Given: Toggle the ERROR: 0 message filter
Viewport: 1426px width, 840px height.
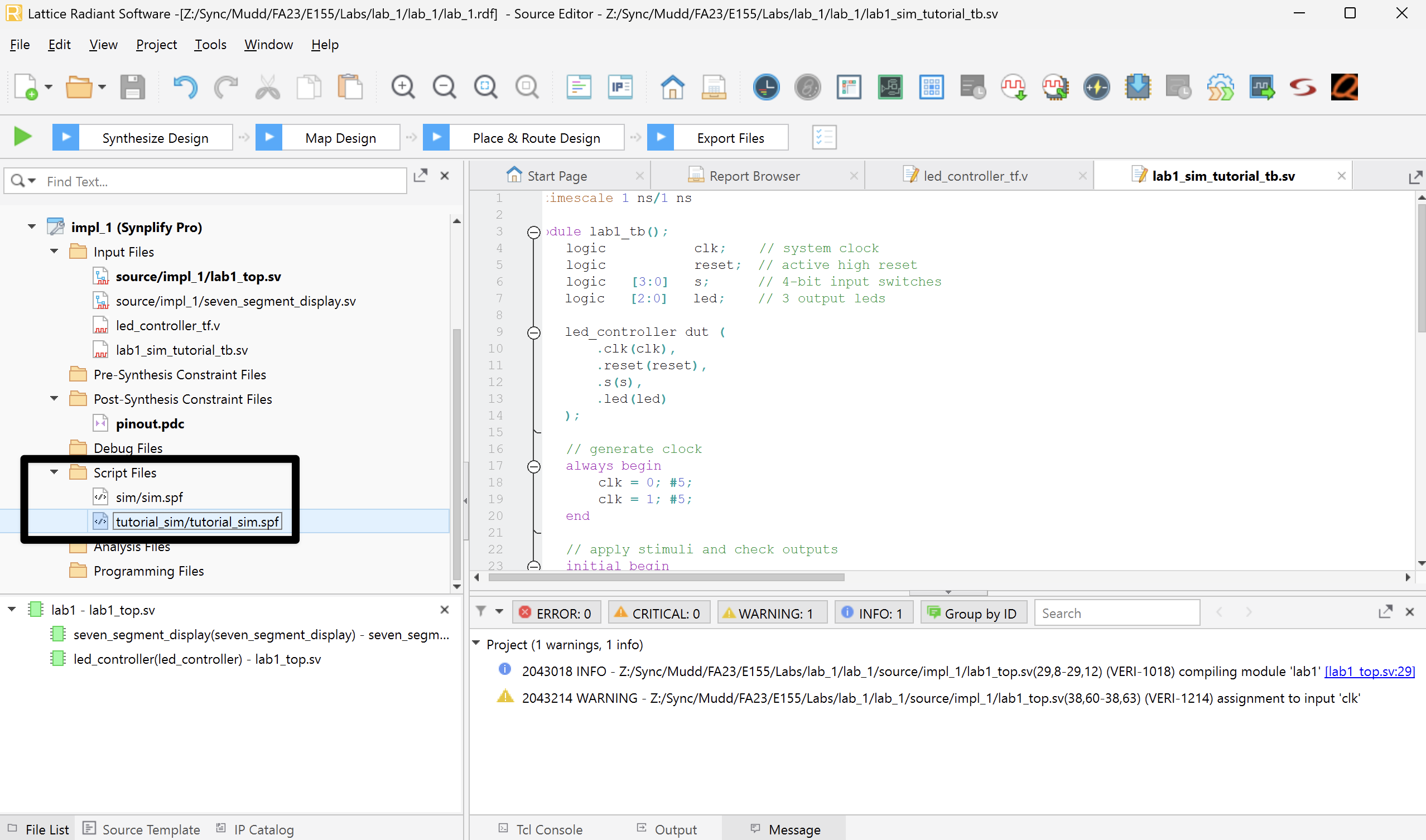Looking at the screenshot, I should (x=556, y=613).
